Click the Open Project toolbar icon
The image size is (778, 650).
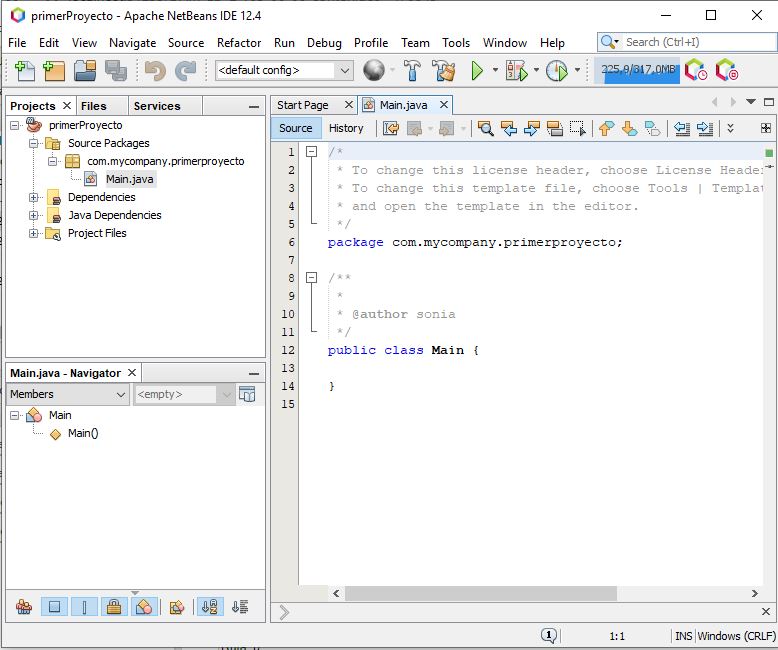coord(85,70)
